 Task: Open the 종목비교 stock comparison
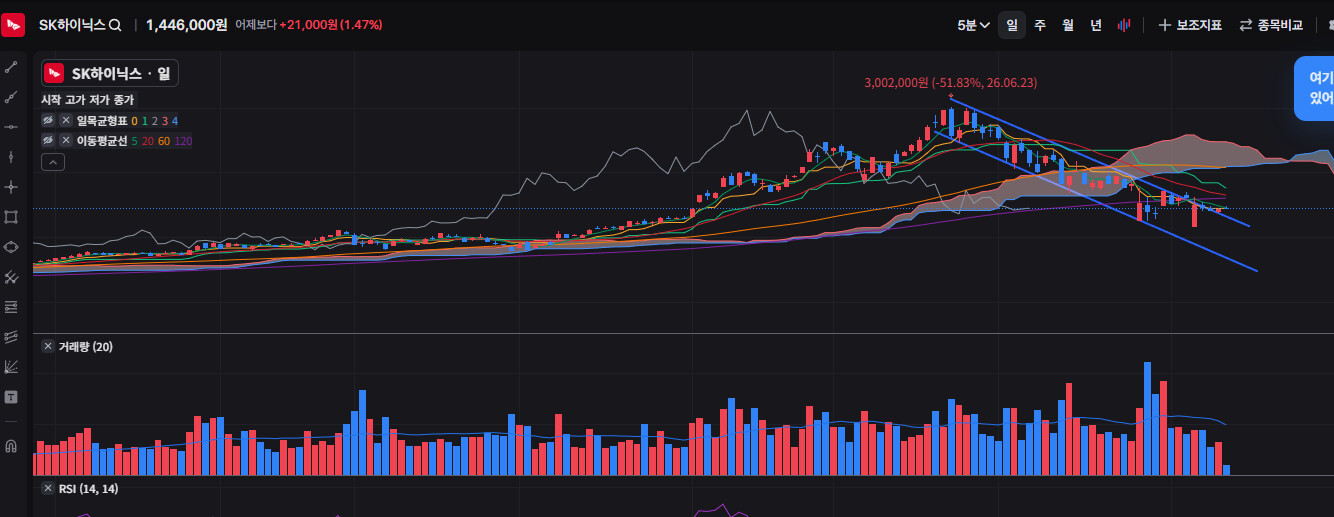coord(1271,25)
